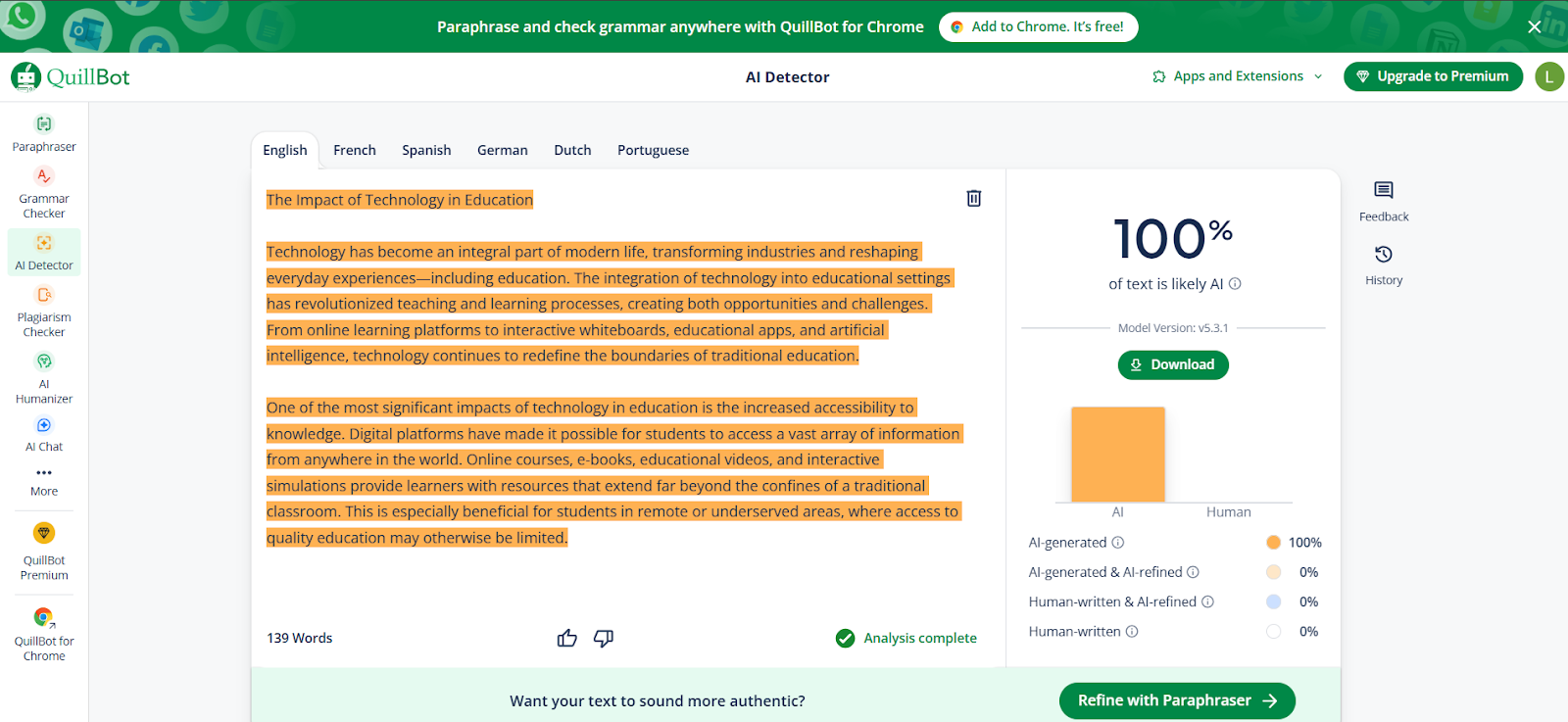Close the Chrome extension banner
Screen dimensions: 1568x722
[x=1535, y=26]
